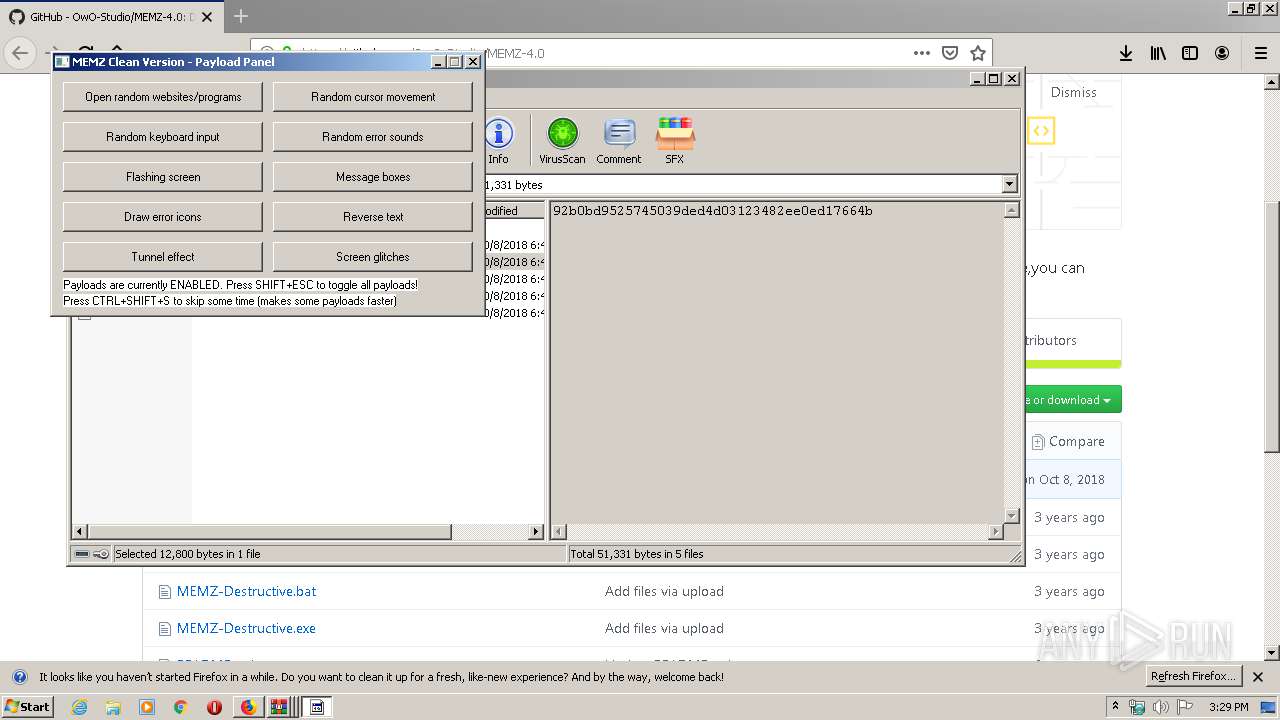Switch to MEMZ panel taskbar button
1280x720 pixels.
(317, 707)
